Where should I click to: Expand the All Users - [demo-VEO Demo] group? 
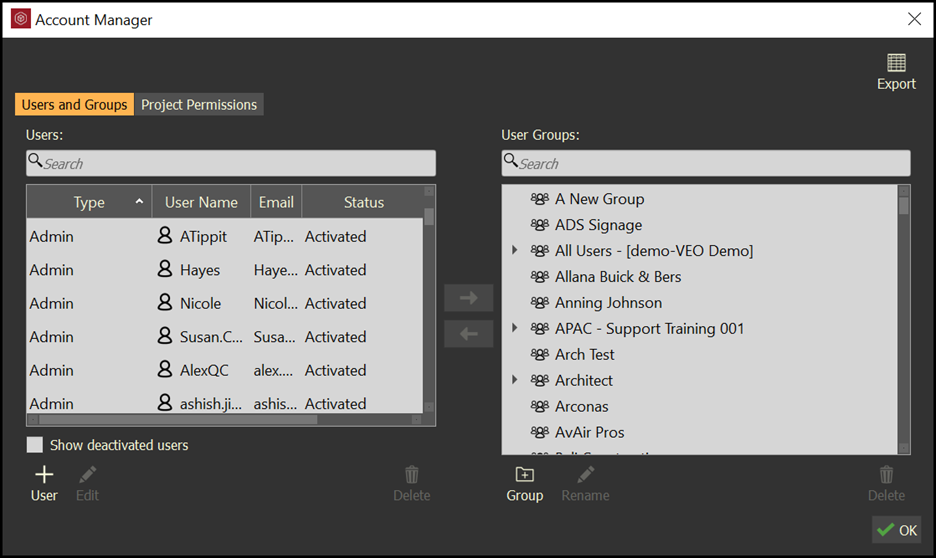coord(515,251)
